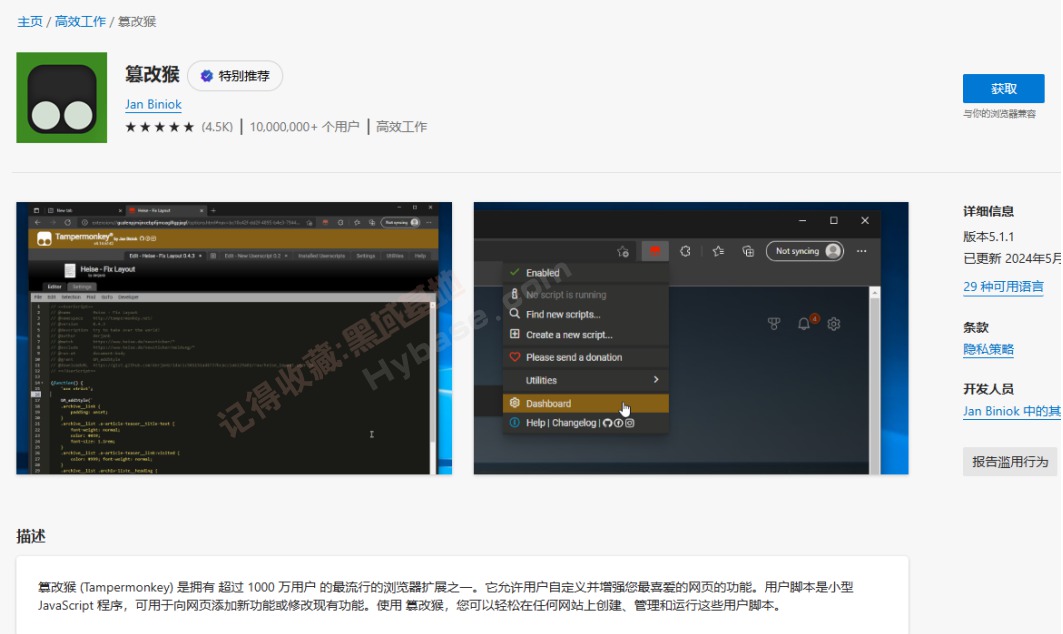Click the five-star rating row

160,127
